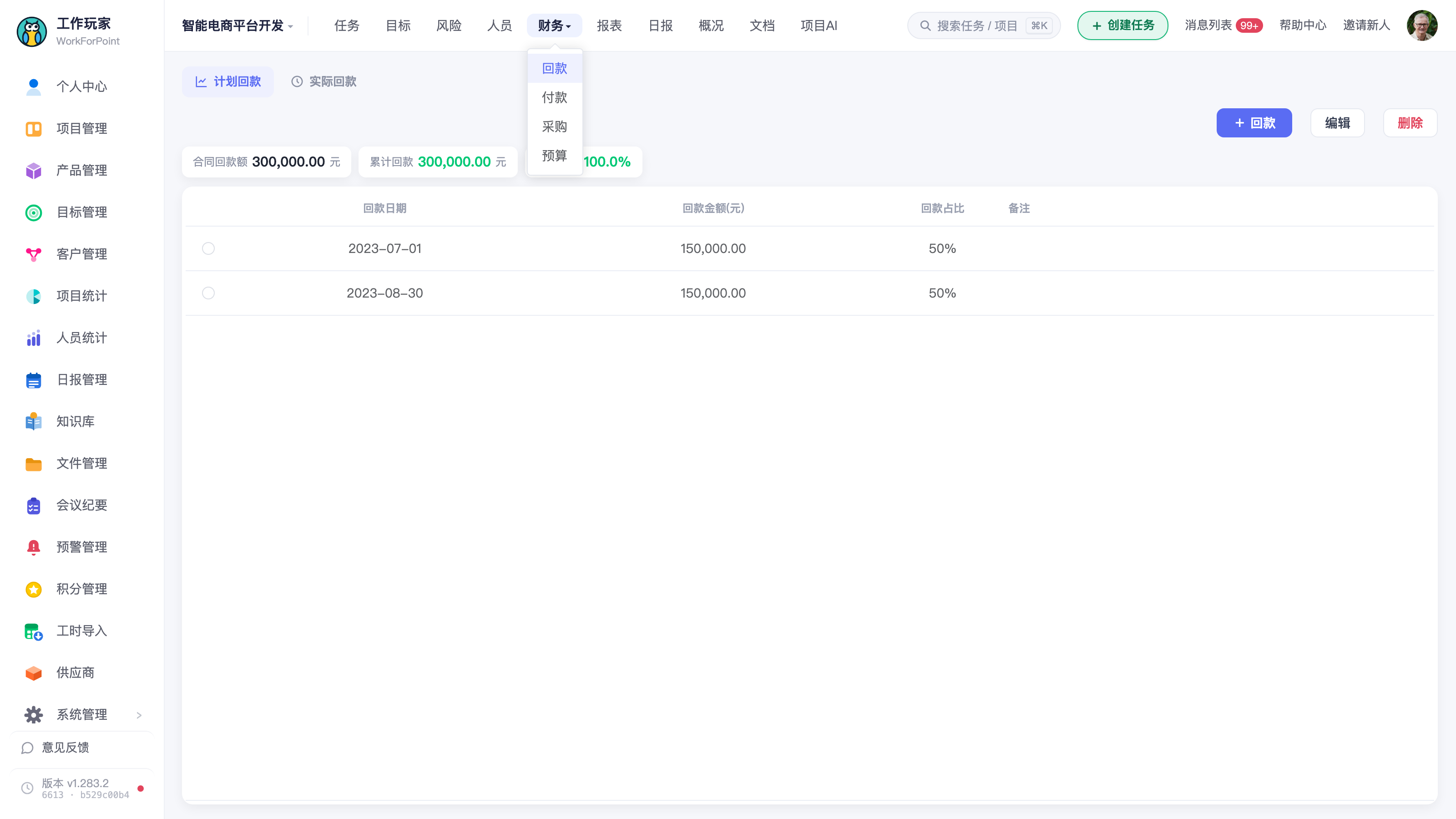Select the 2023-07-01 row radio button
This screenshot has width=1456, height=819.
[x=208, y=249]
